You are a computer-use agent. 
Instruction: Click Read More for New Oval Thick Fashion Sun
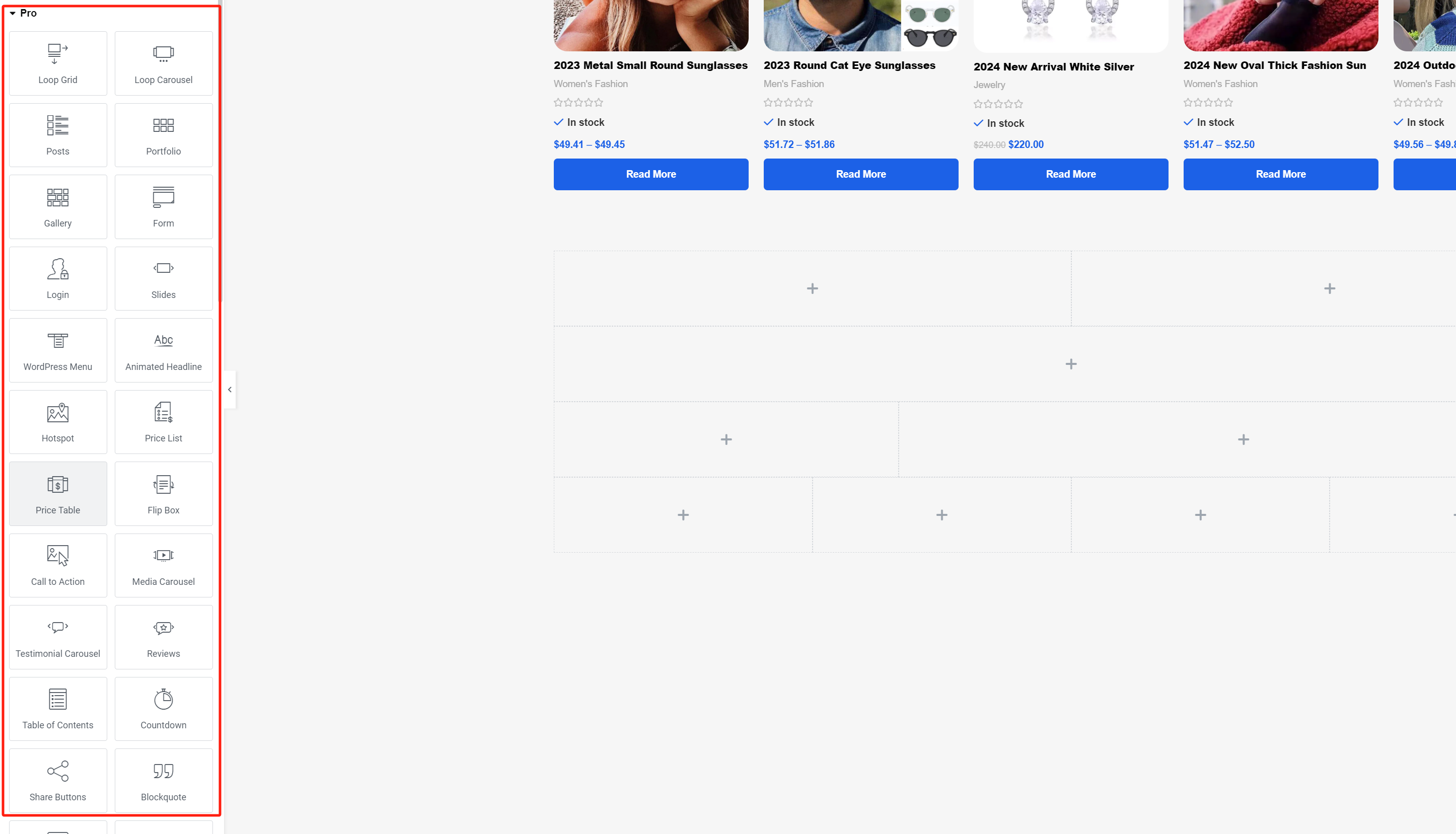pos(1280,174)
